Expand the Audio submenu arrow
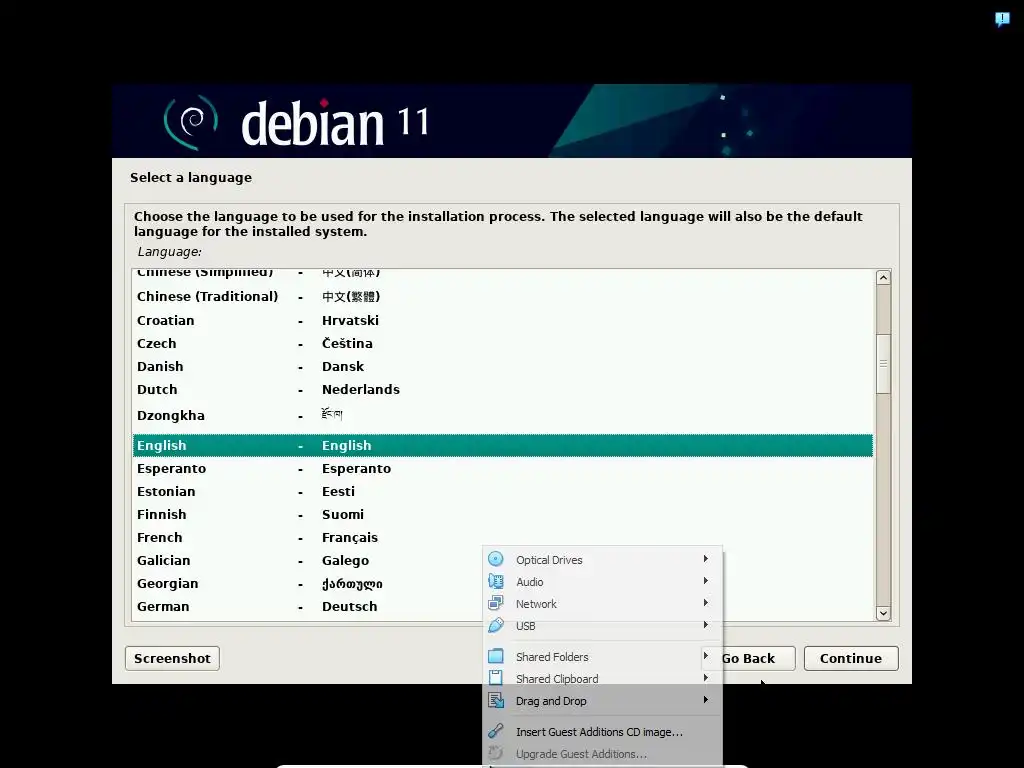This screenshot has width=1024, height=768. [705, 581]
